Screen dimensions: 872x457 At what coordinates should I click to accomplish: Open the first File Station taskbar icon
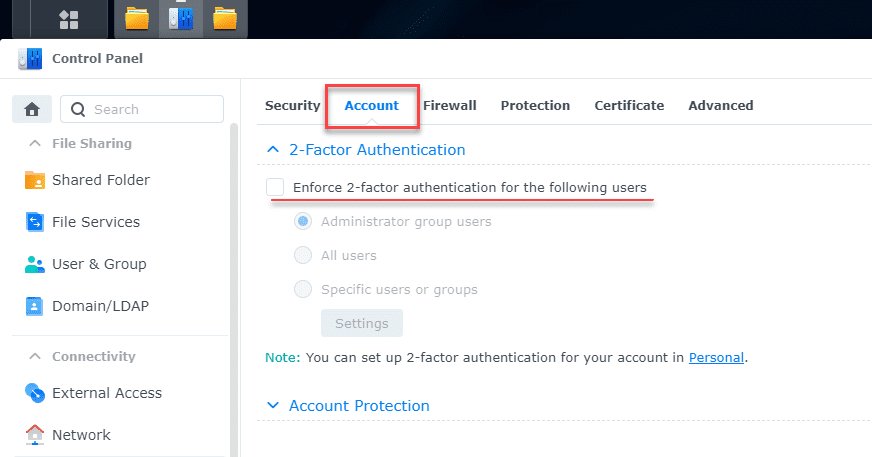click(137, 19)
